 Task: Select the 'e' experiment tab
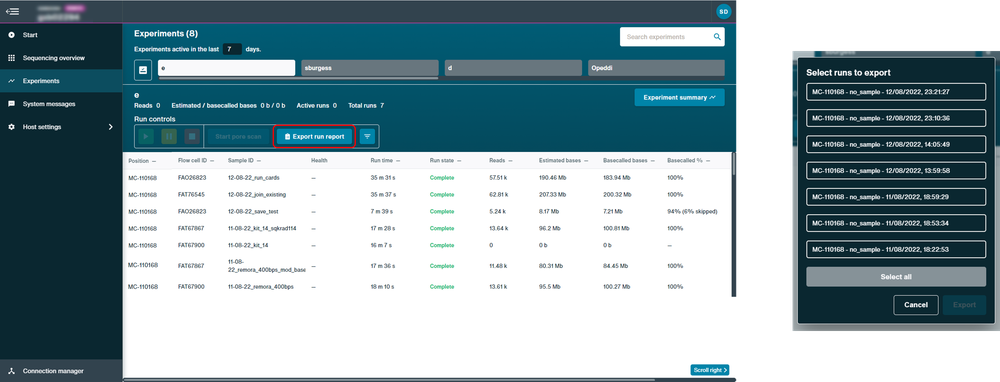[226, 68]
